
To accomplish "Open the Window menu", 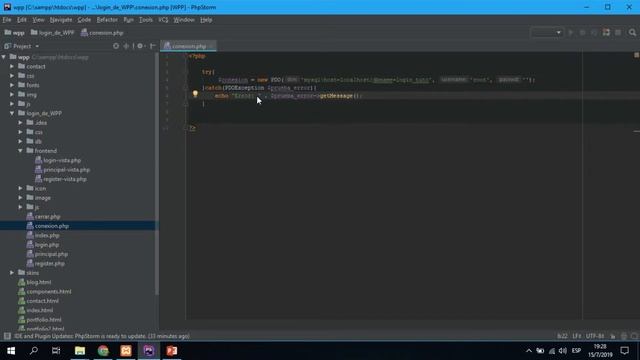I will [184, 20].
